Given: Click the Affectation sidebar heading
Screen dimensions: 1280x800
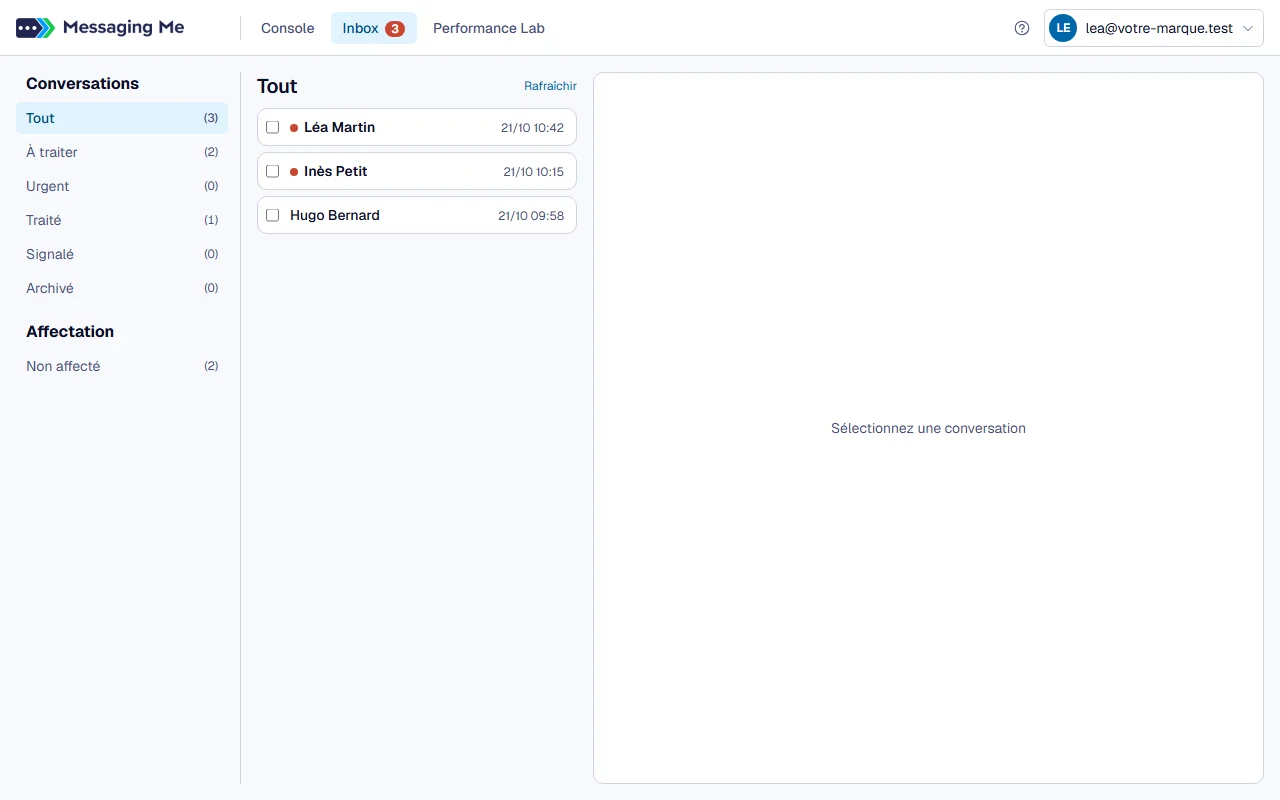Looking at the screenshot, I should pos(70,332).
